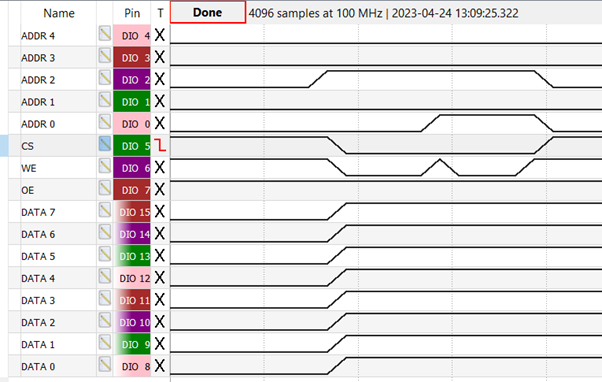Click the edit pencil icon for OE
Screen dimensions: 602x382
click(104, 188)
